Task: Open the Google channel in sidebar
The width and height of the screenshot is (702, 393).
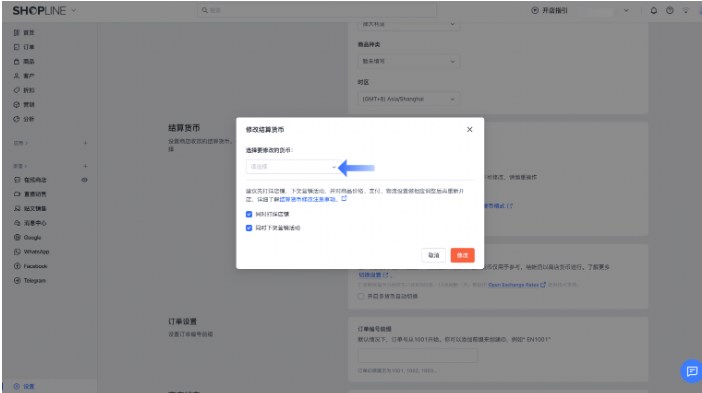Action: 32,237
